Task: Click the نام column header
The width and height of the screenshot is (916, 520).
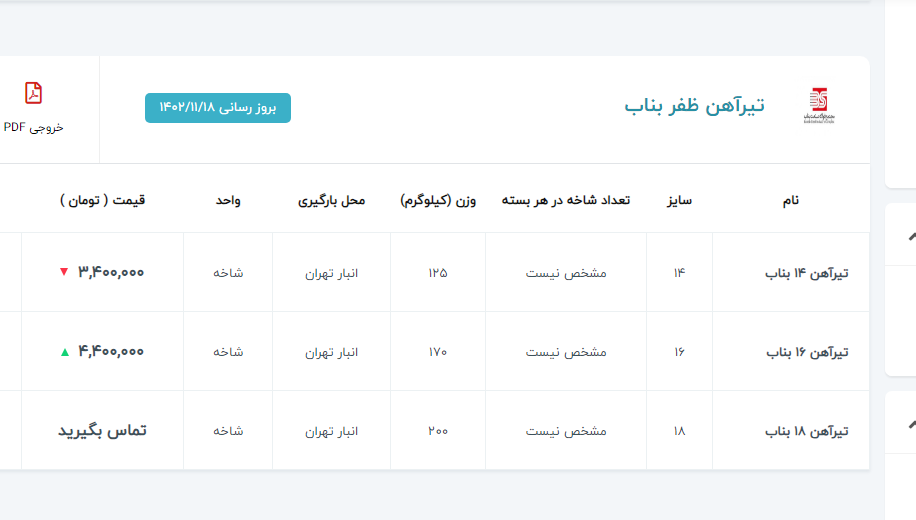Action: tap(790, 200)
